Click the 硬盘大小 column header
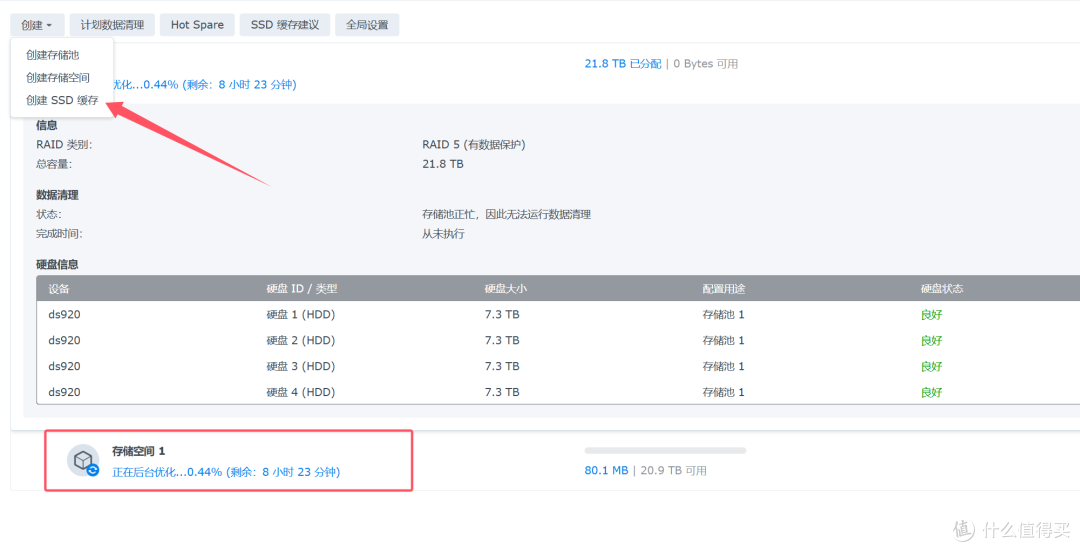1080x552 pixels. (x=505, y=289)
